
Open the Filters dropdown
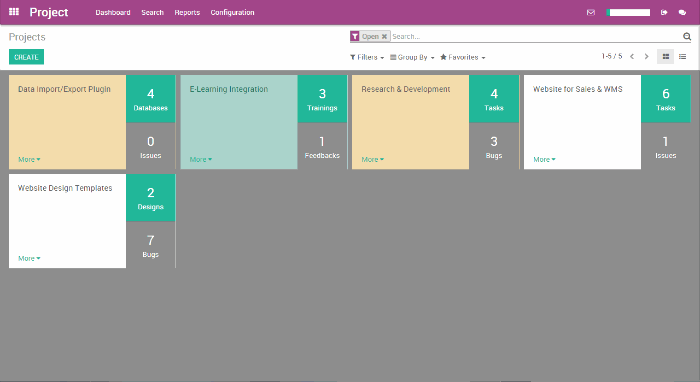click(367, 57)
